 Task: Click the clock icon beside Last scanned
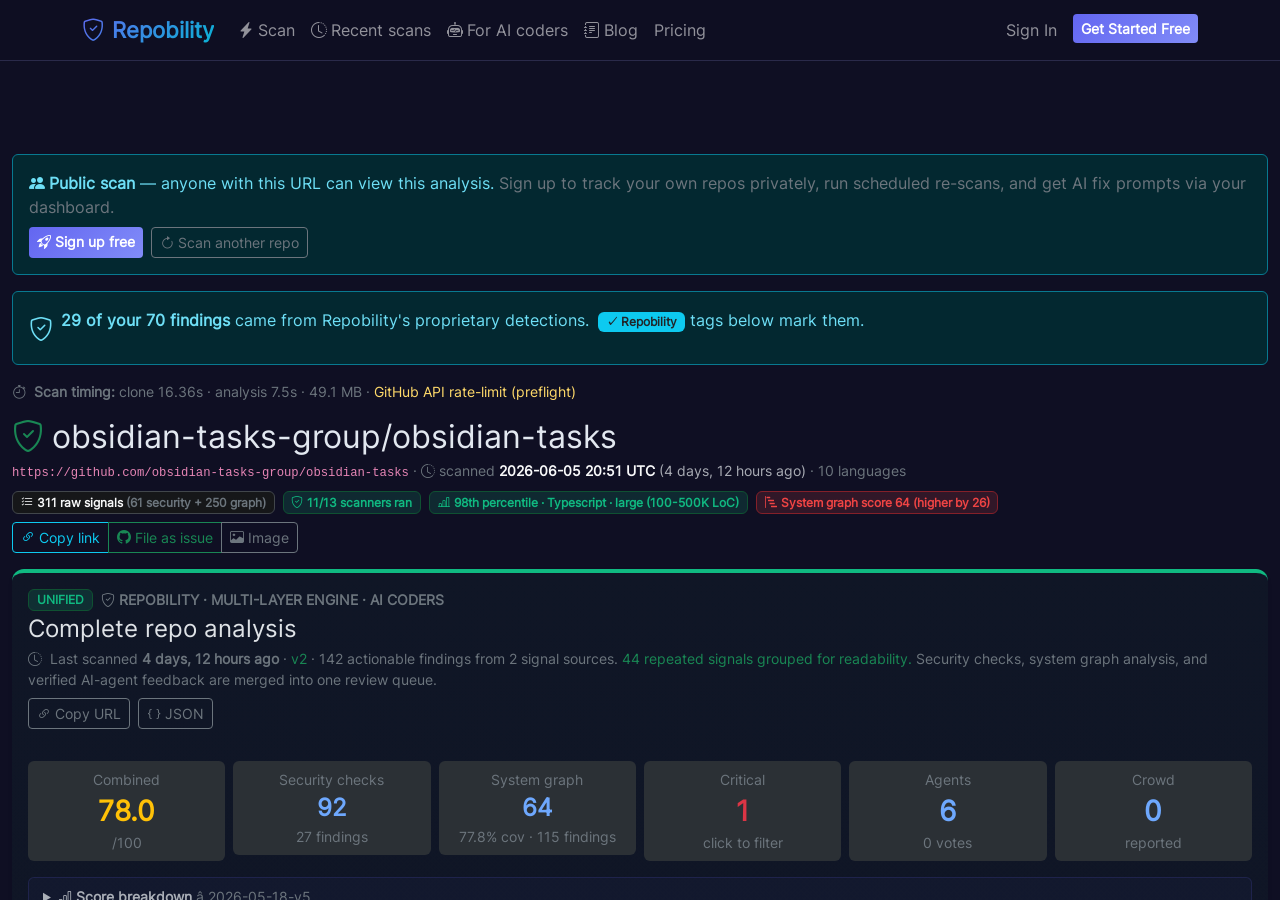[x=35, y=659]
